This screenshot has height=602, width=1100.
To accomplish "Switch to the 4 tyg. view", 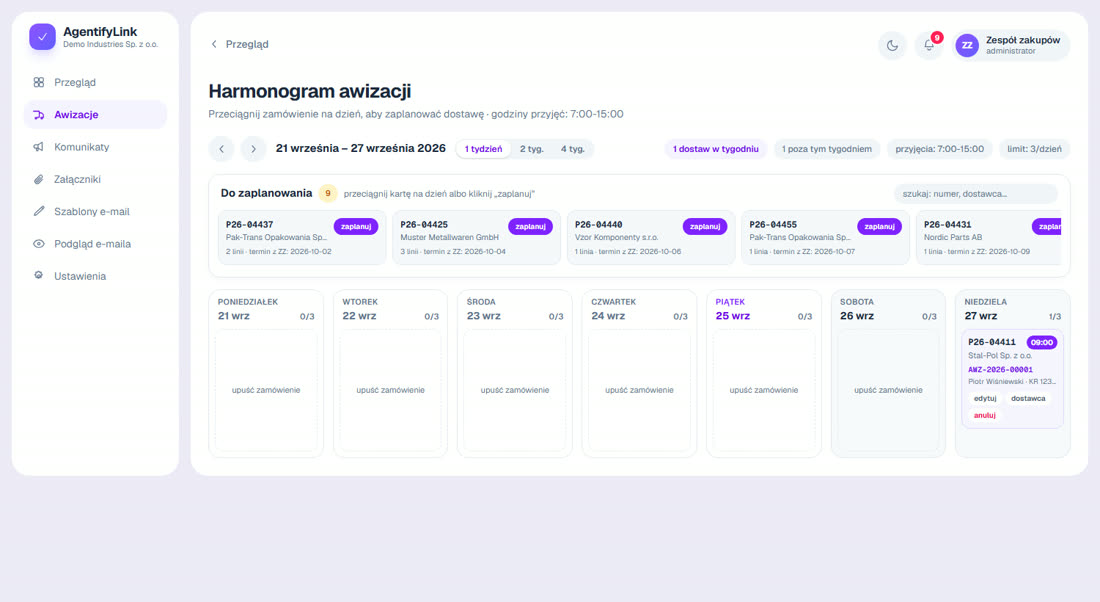I will pyautogui.click(x=572, y=149).
